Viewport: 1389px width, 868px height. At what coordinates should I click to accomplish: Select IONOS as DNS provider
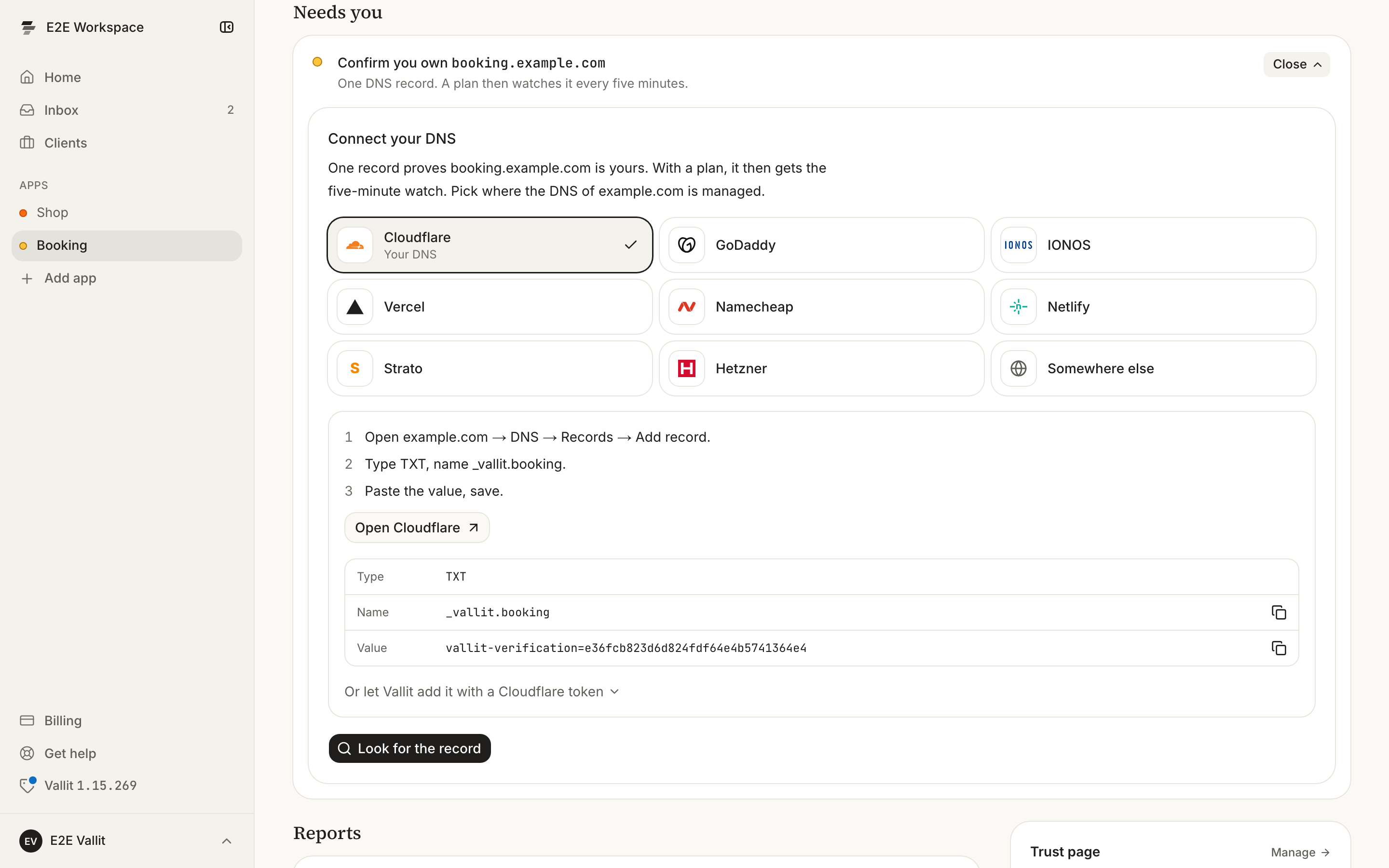click(1153, 245)
